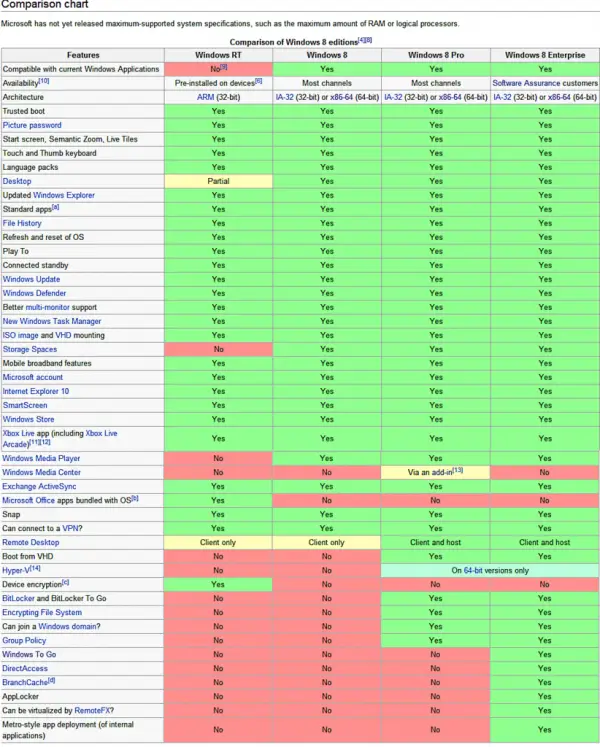Open footnote a beside Standard apps
Viewport: 600px width, 747px height.
pos(55,207)
